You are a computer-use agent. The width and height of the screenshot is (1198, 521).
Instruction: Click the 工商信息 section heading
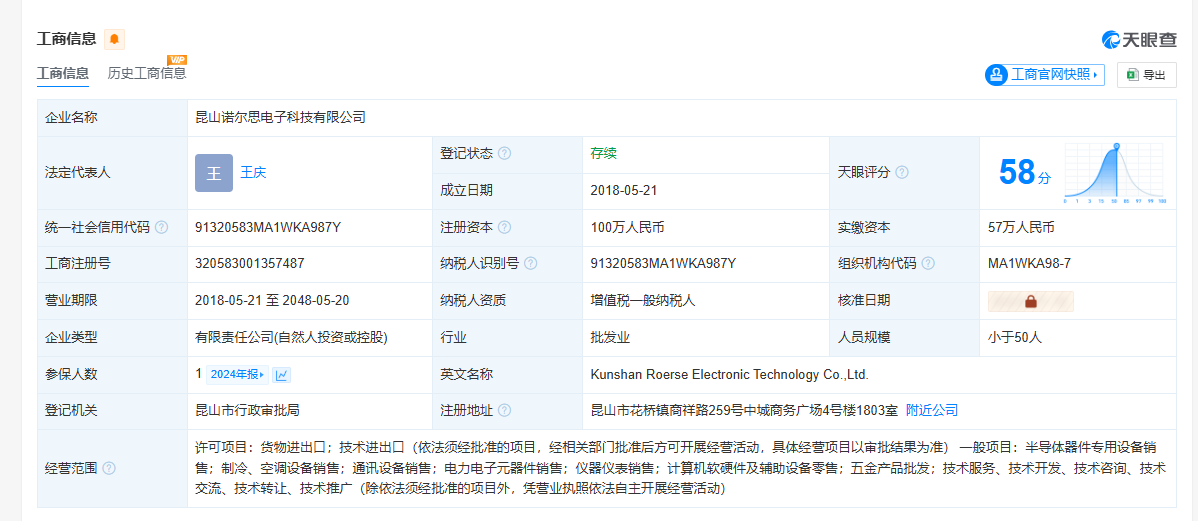(x=66, y=39)
